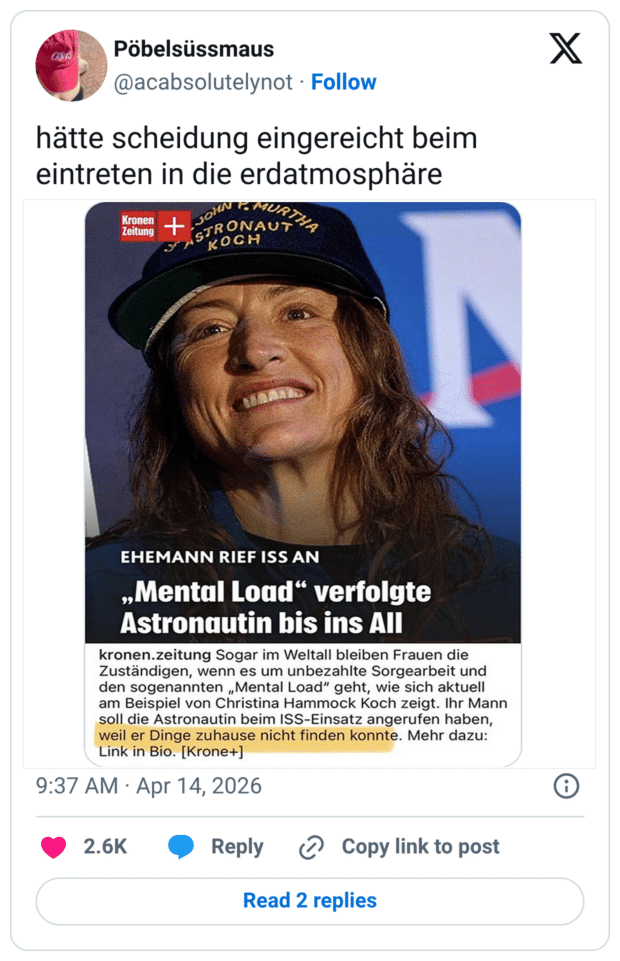The width and height of the screenshot is (620, 961).
Task: Follow the @acabsolutelynot account
Action: click(343, 82)
